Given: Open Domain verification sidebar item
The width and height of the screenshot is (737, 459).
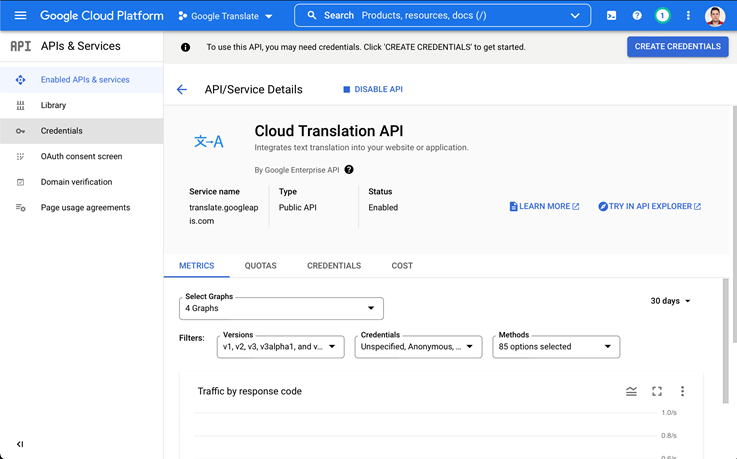Looking at the screenshot, I should tap(82, 182).
